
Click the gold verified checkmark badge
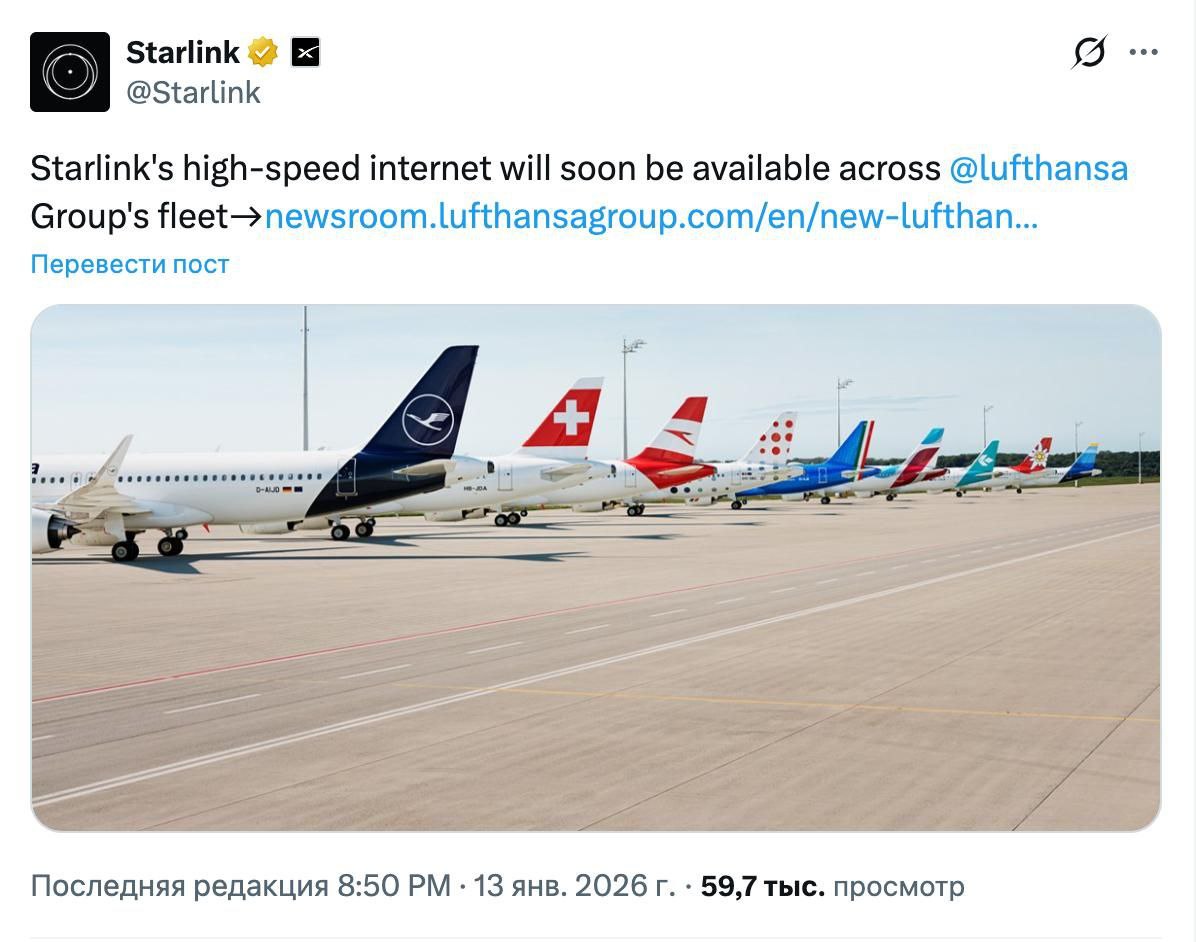pos(263,52)
